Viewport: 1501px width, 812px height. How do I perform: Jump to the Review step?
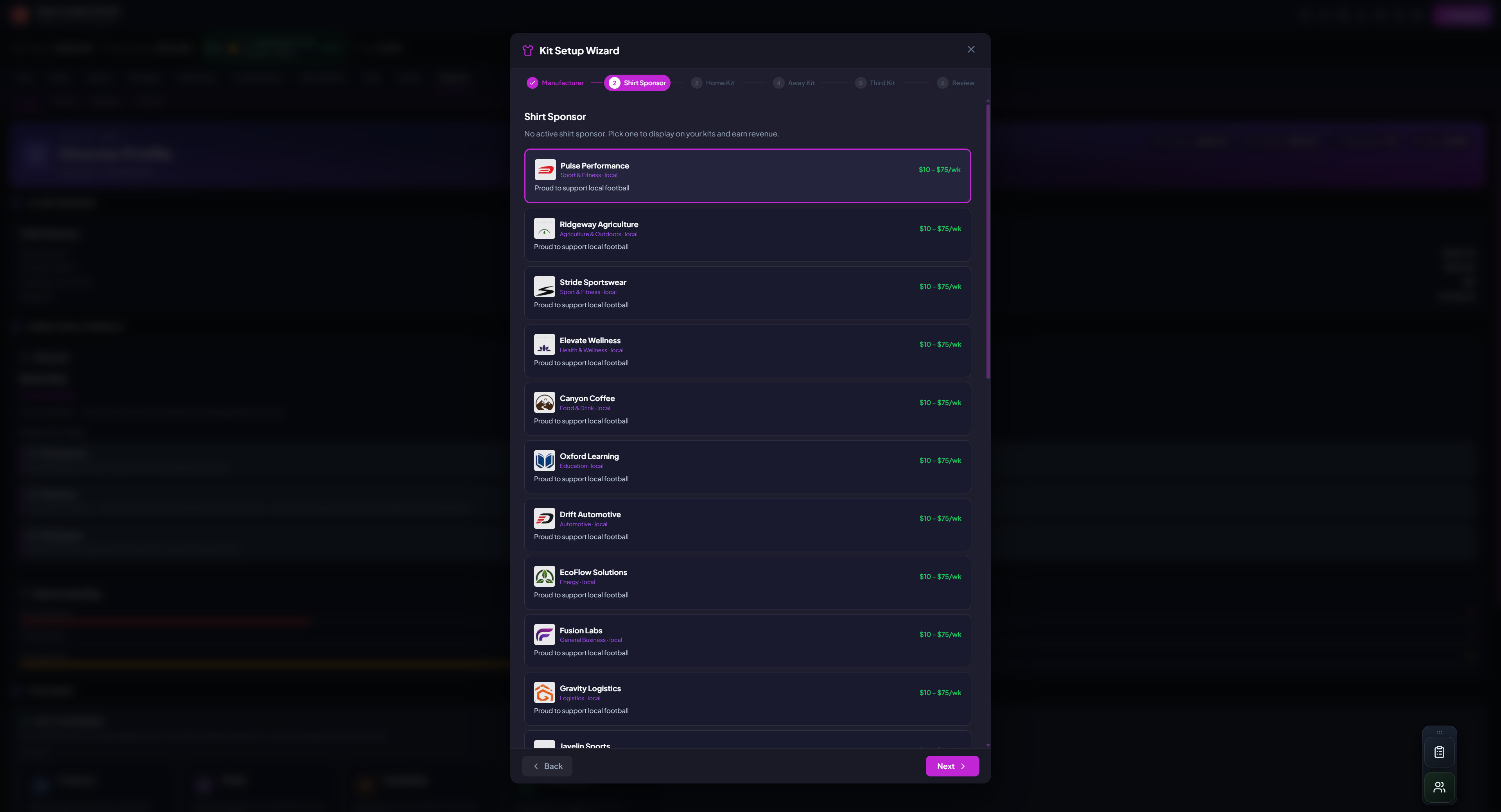click(956, 83)
